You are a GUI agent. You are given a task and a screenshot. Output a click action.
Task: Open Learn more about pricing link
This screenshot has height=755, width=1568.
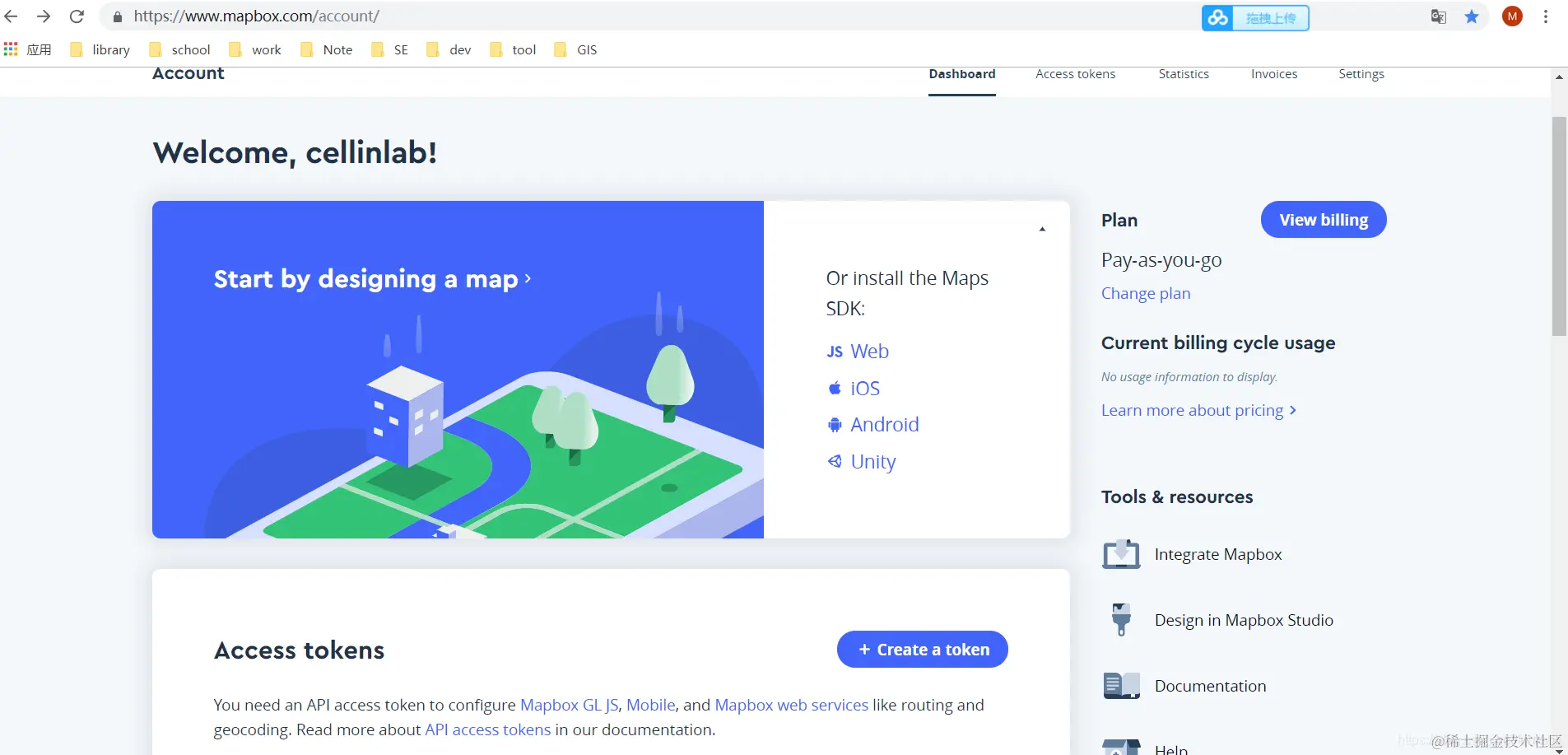tap(1199, 410)
